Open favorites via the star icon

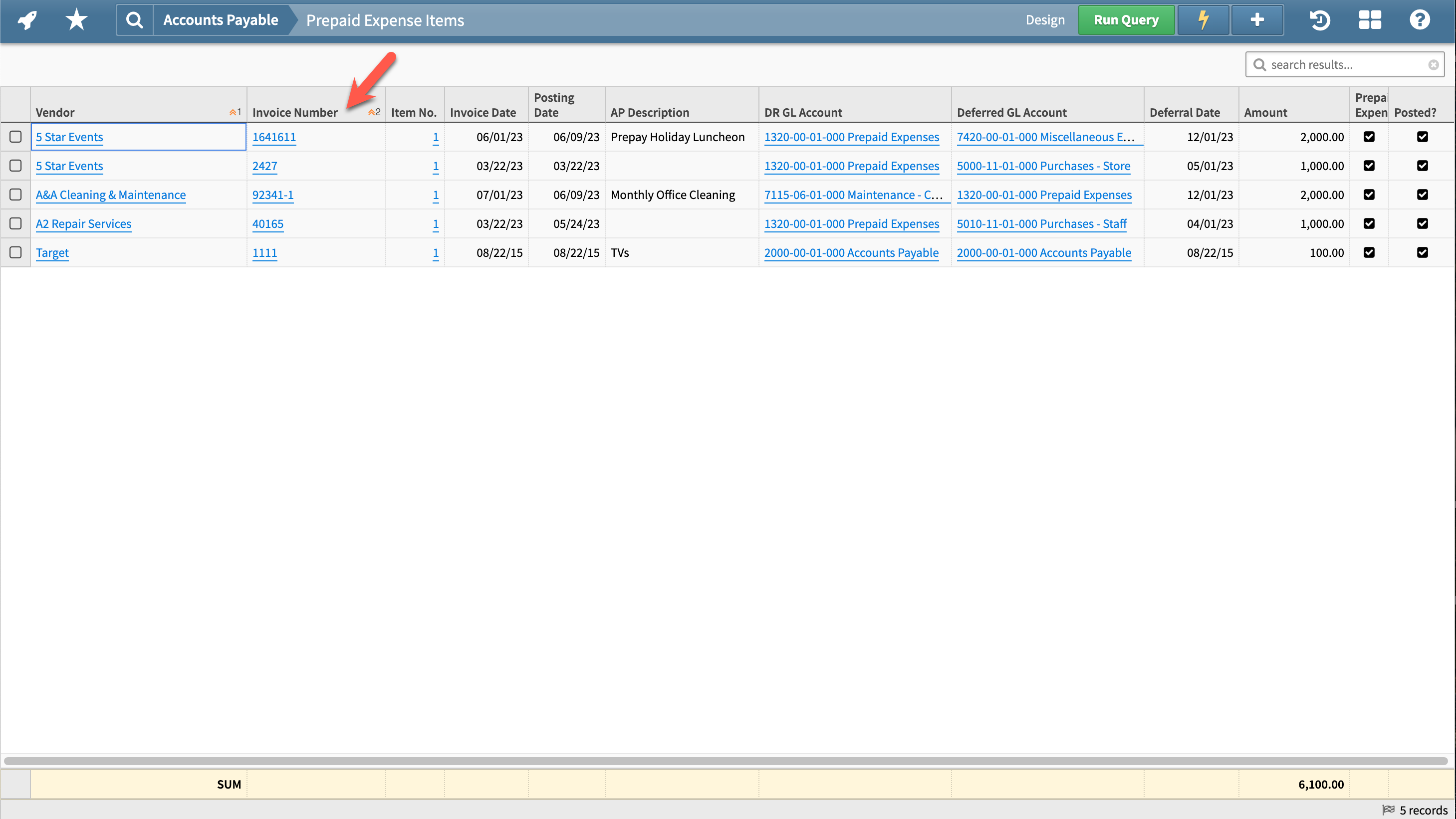pos(75,19)
